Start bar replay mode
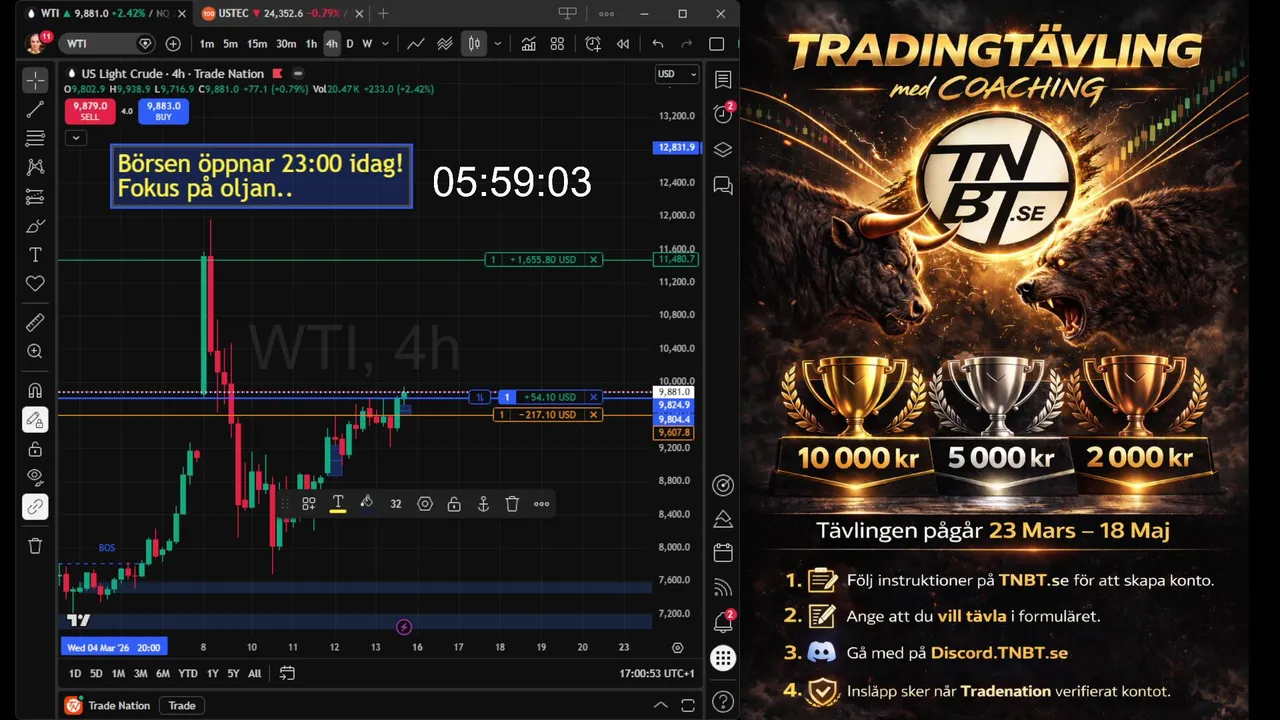This screenshot has width=1280, height=720. (x=623, y=44)
